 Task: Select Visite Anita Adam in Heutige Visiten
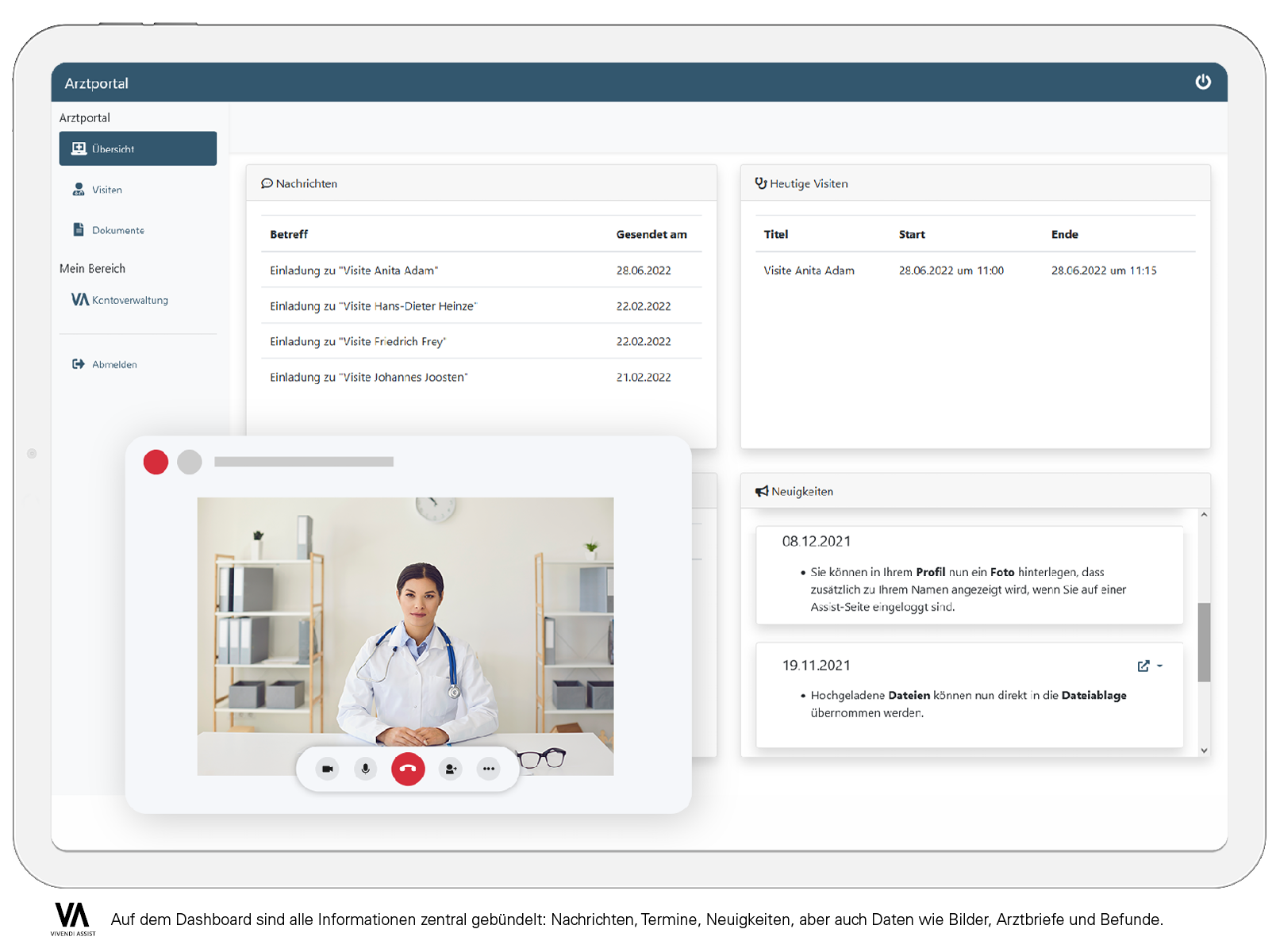[809, 271]
